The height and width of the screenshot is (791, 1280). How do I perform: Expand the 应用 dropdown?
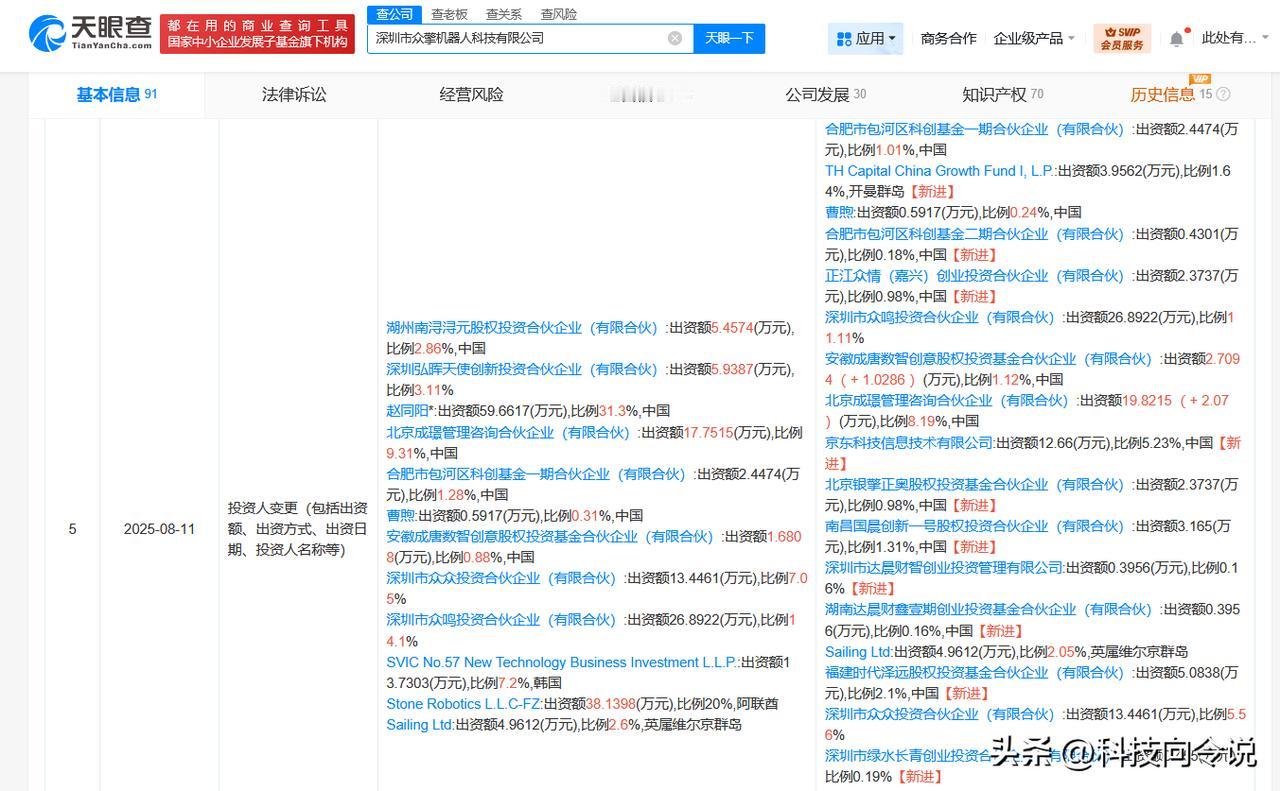point(866,38)
